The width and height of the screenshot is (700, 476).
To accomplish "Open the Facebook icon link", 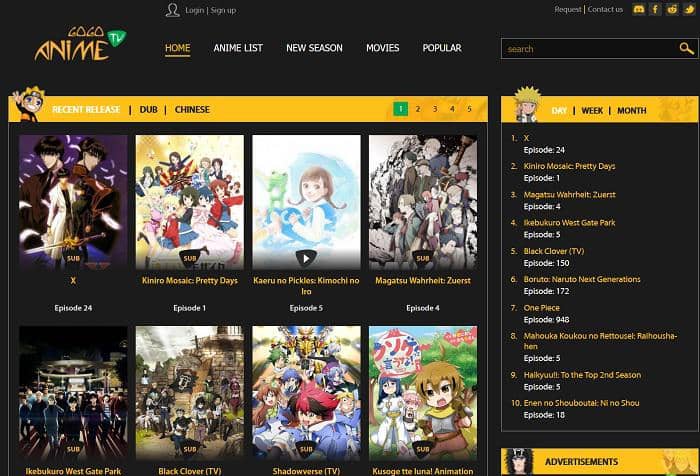I will tap(655, 9).
